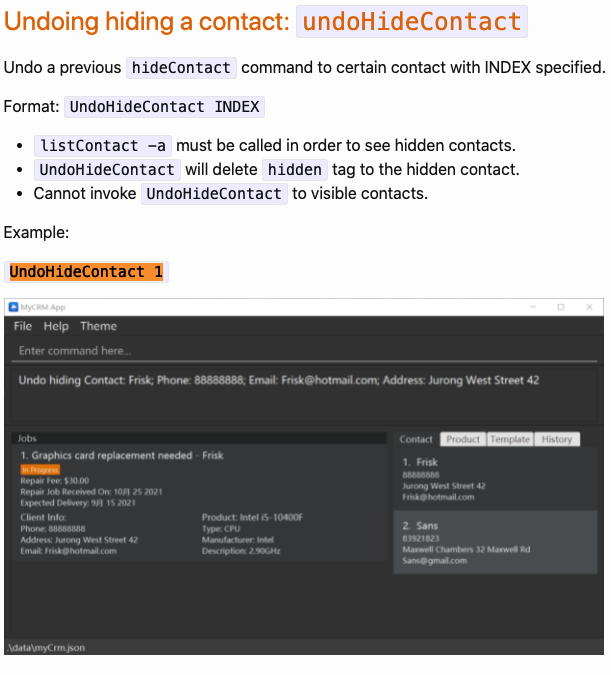This screenshot has width=611, height=675.
Task: Switch to the Contact tab
Action: tap(416, 440)
